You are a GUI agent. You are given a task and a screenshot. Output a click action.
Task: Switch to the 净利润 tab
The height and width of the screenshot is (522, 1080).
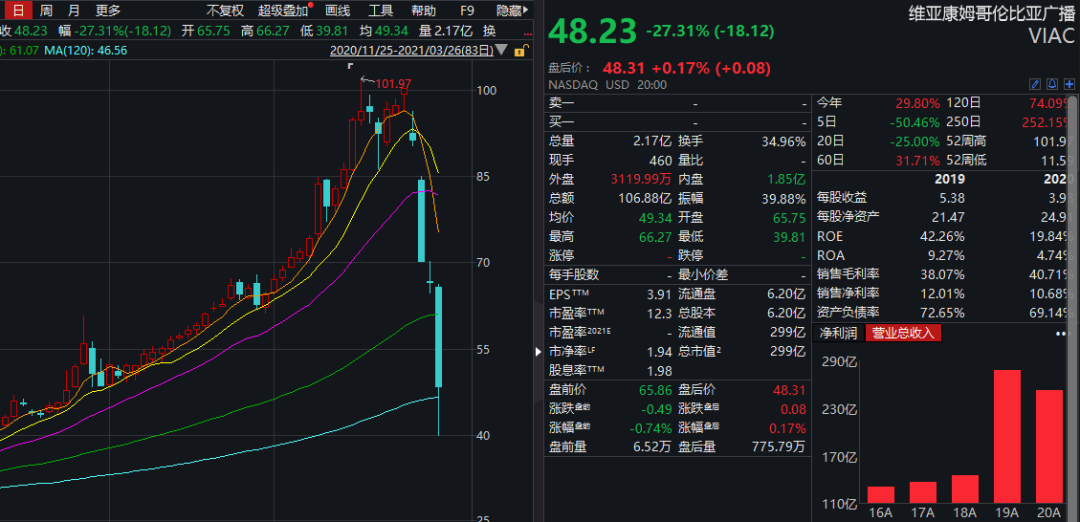coord(839,333)
